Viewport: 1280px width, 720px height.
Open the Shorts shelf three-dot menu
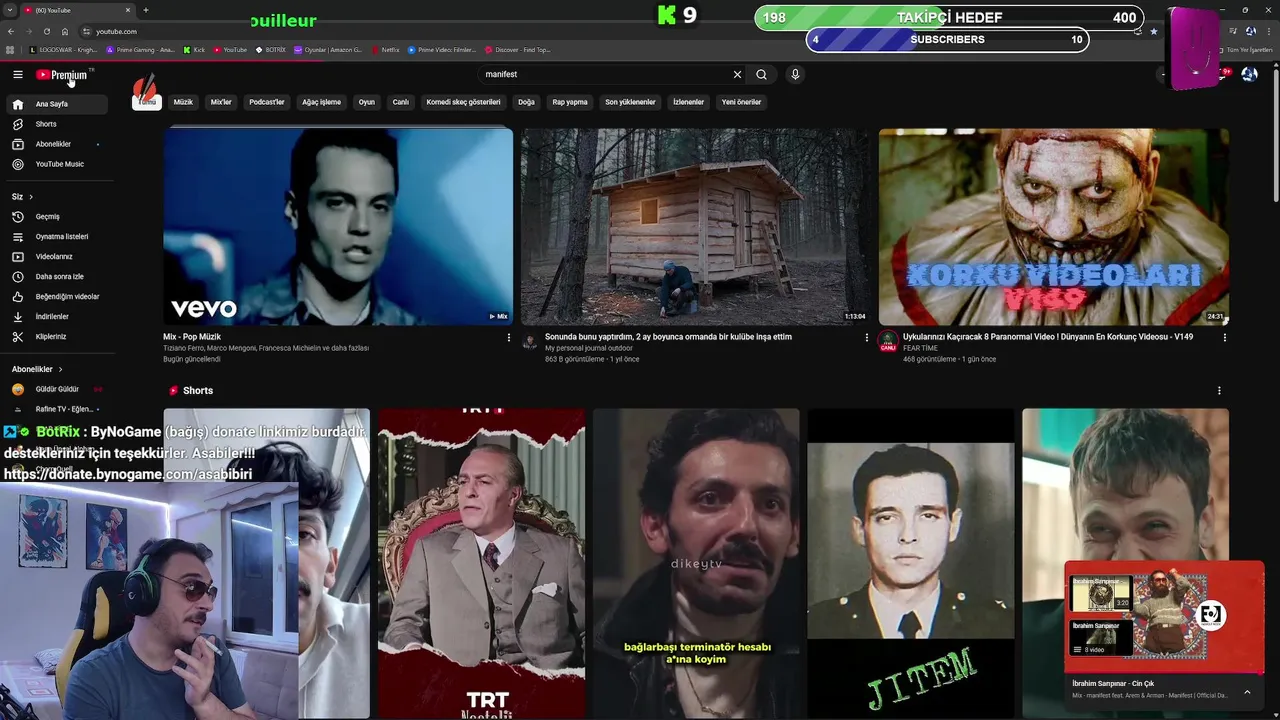(x=1218, y=391)
